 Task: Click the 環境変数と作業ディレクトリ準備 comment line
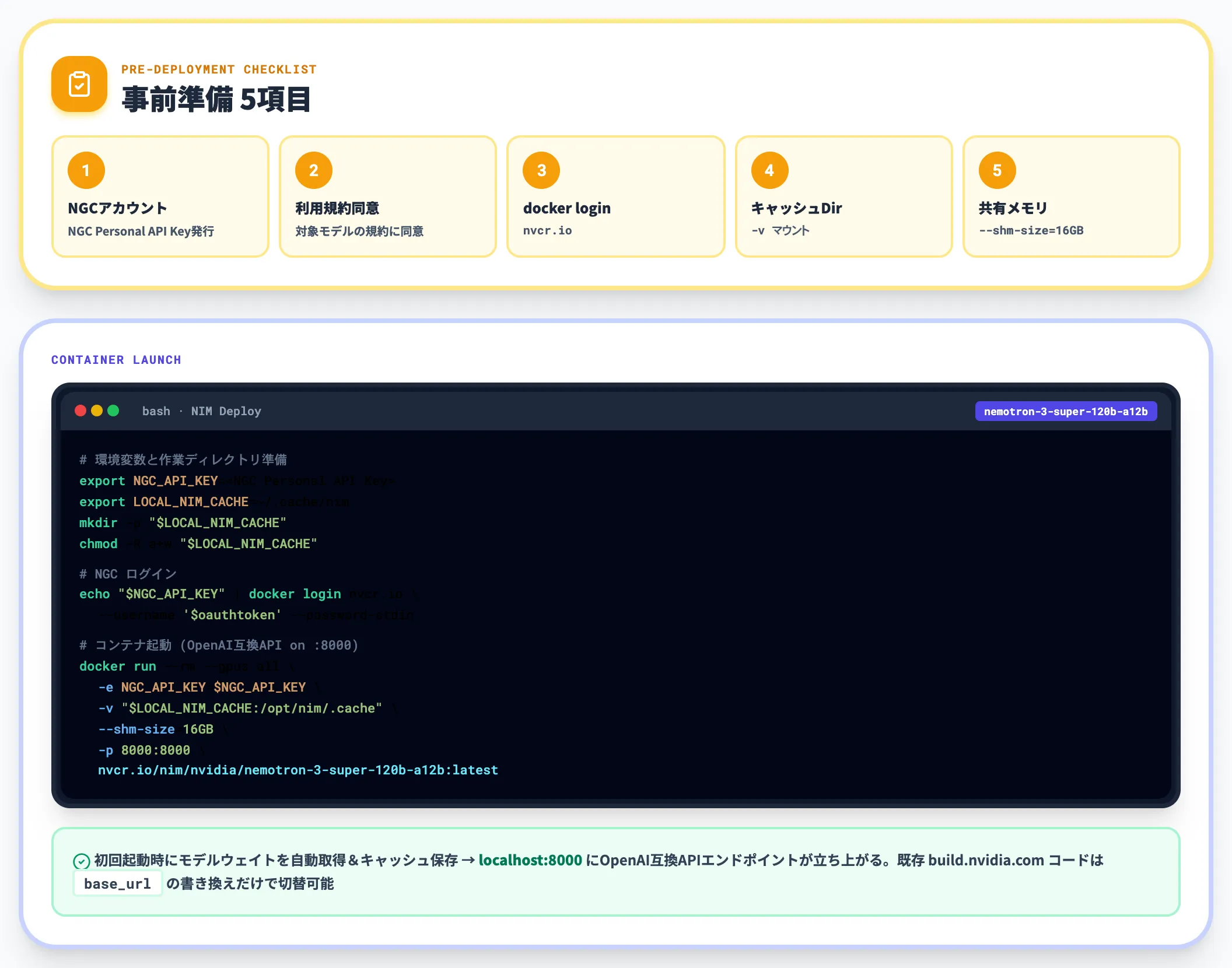tap(183, 460)
